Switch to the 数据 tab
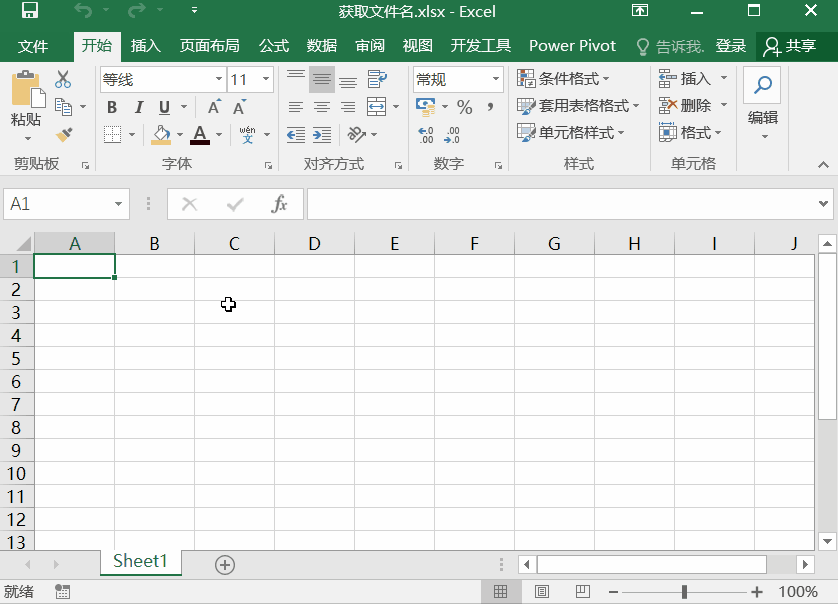Image resolution: width=838 pixels, height=604 pixels. [x=322, y=46]
